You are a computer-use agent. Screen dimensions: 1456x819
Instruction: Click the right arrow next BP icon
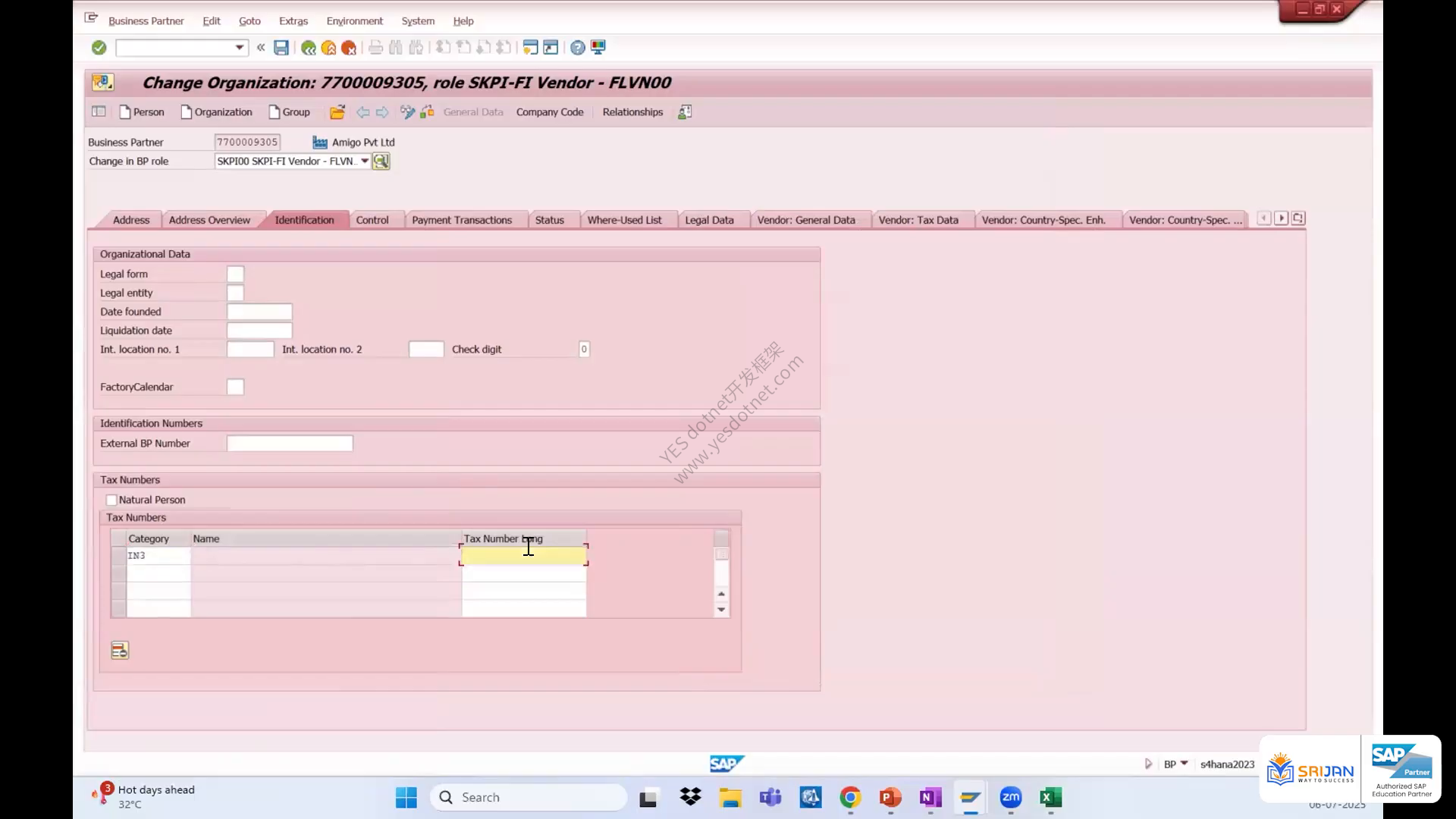tap(382, 112)
